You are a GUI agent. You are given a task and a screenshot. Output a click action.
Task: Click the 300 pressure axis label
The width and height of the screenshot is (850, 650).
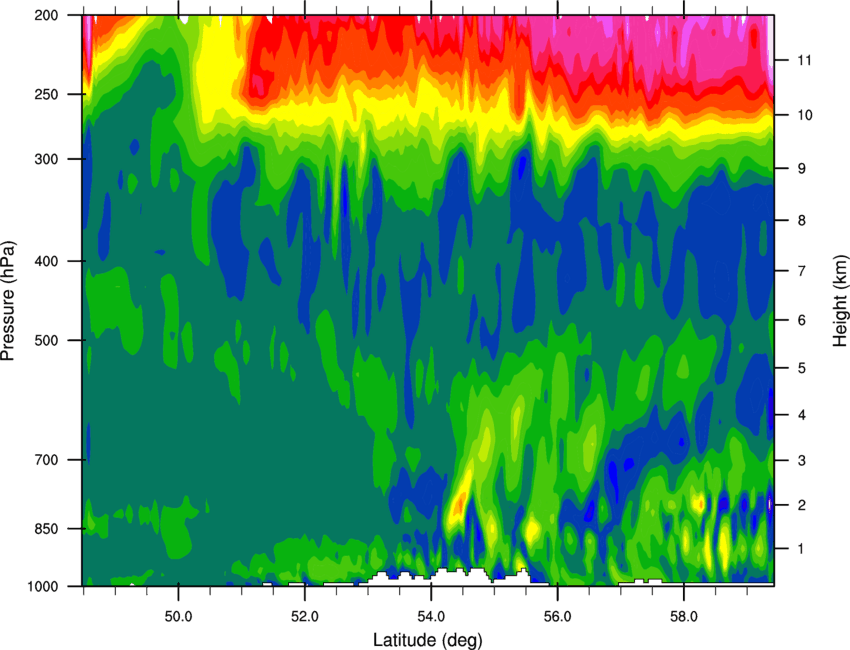[46, 159]
